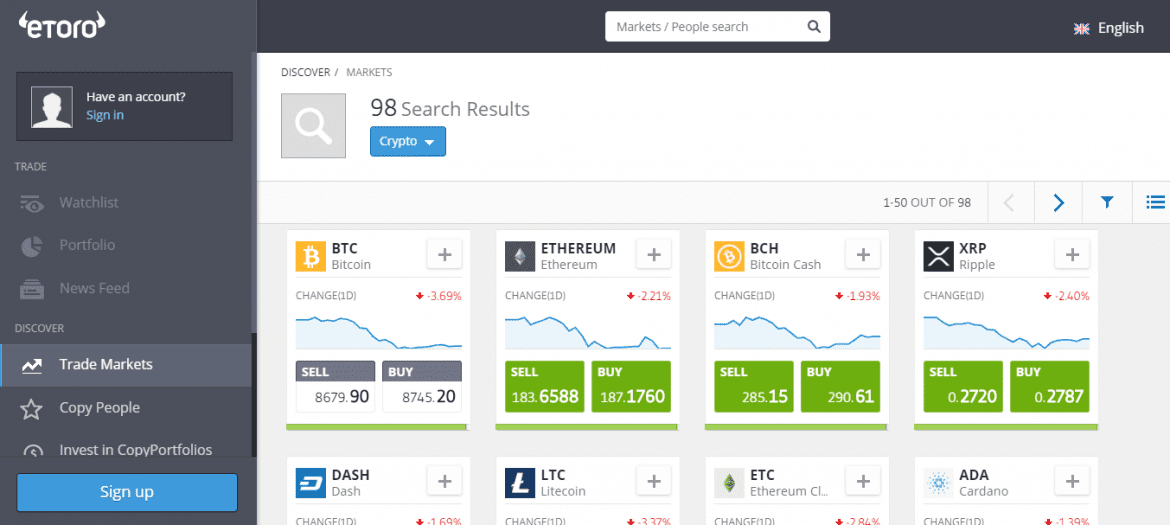Image resolution: width=1170 pixels, height=525 pixels.
Task: Click the user avatar placeholder icon
Action: (x=51, y=106)
